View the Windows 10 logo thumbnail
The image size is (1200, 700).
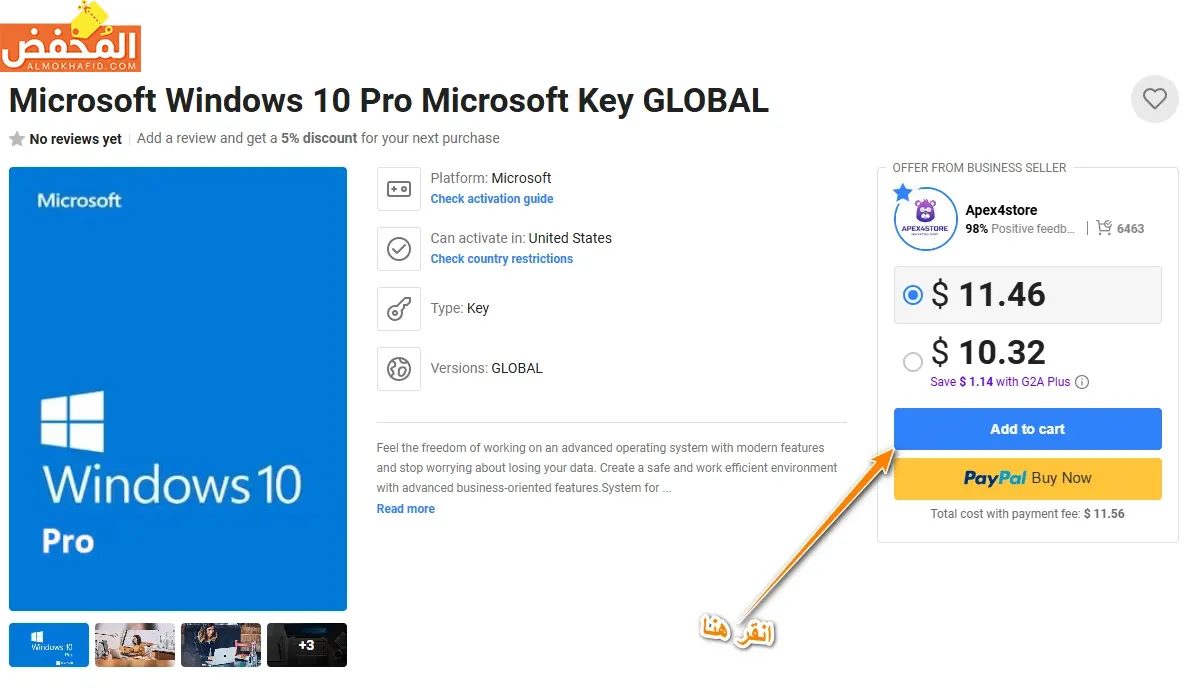49,645
